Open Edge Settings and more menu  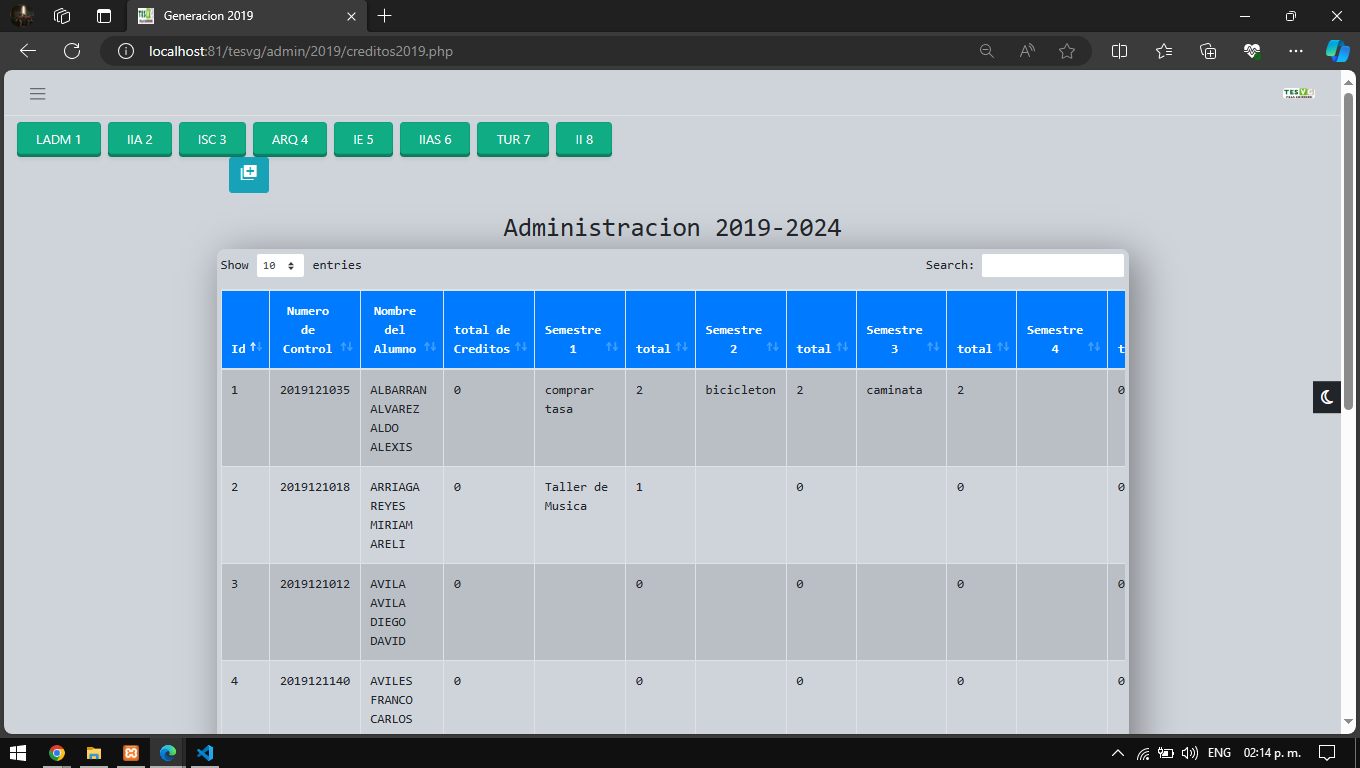[x=1296, y=51]
